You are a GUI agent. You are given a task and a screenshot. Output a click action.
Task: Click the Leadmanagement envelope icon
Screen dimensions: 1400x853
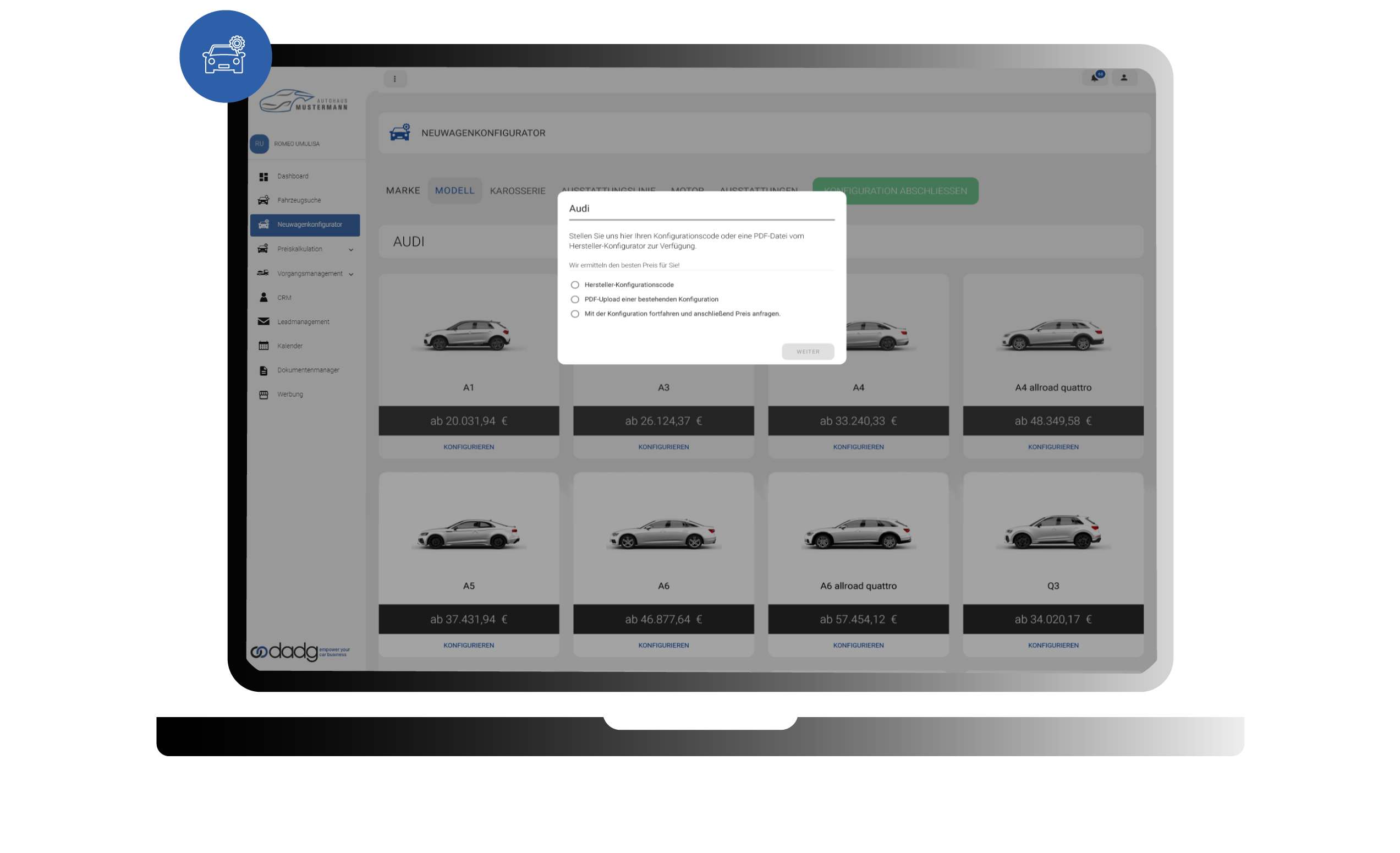pos(263,322)
